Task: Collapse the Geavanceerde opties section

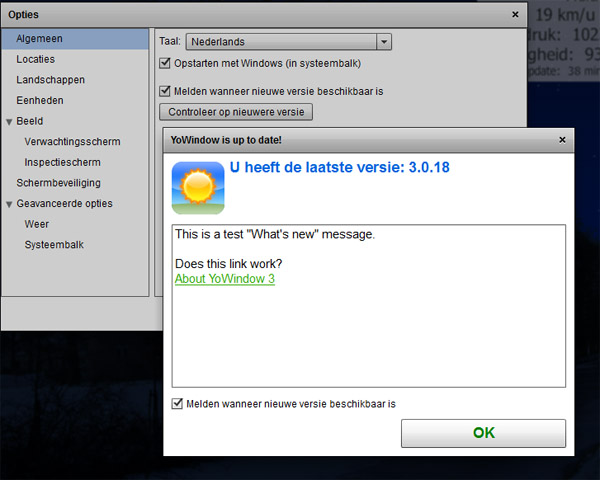Action: click(x=9, y=204)
